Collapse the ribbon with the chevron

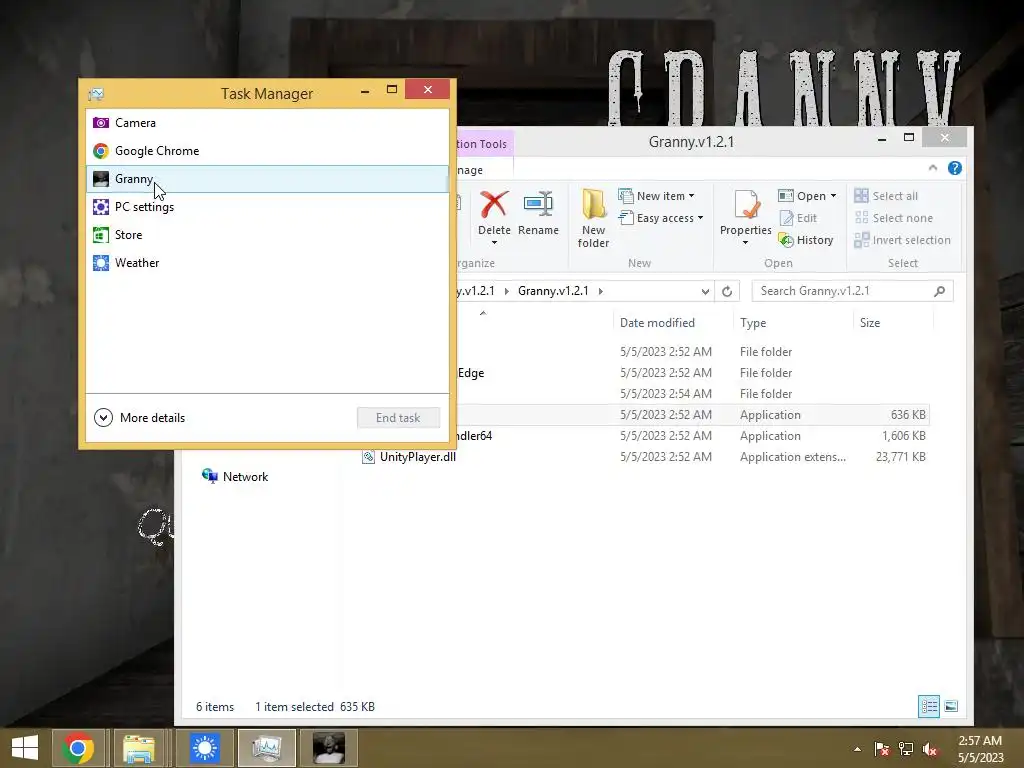click(933, 168)
